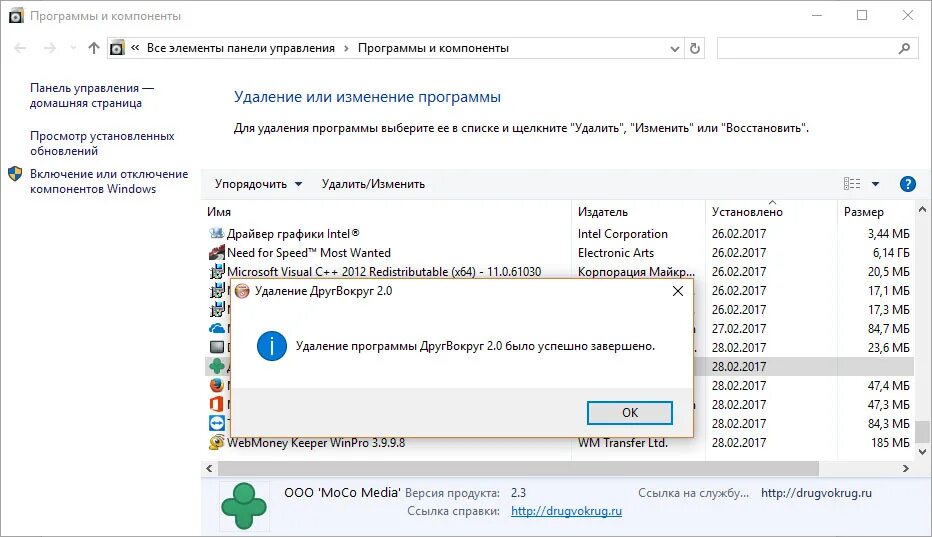This screenshot has width=932, height=537.
Task: Click the Ссылка на службу URL text
Action: click(x=816, y=493)
